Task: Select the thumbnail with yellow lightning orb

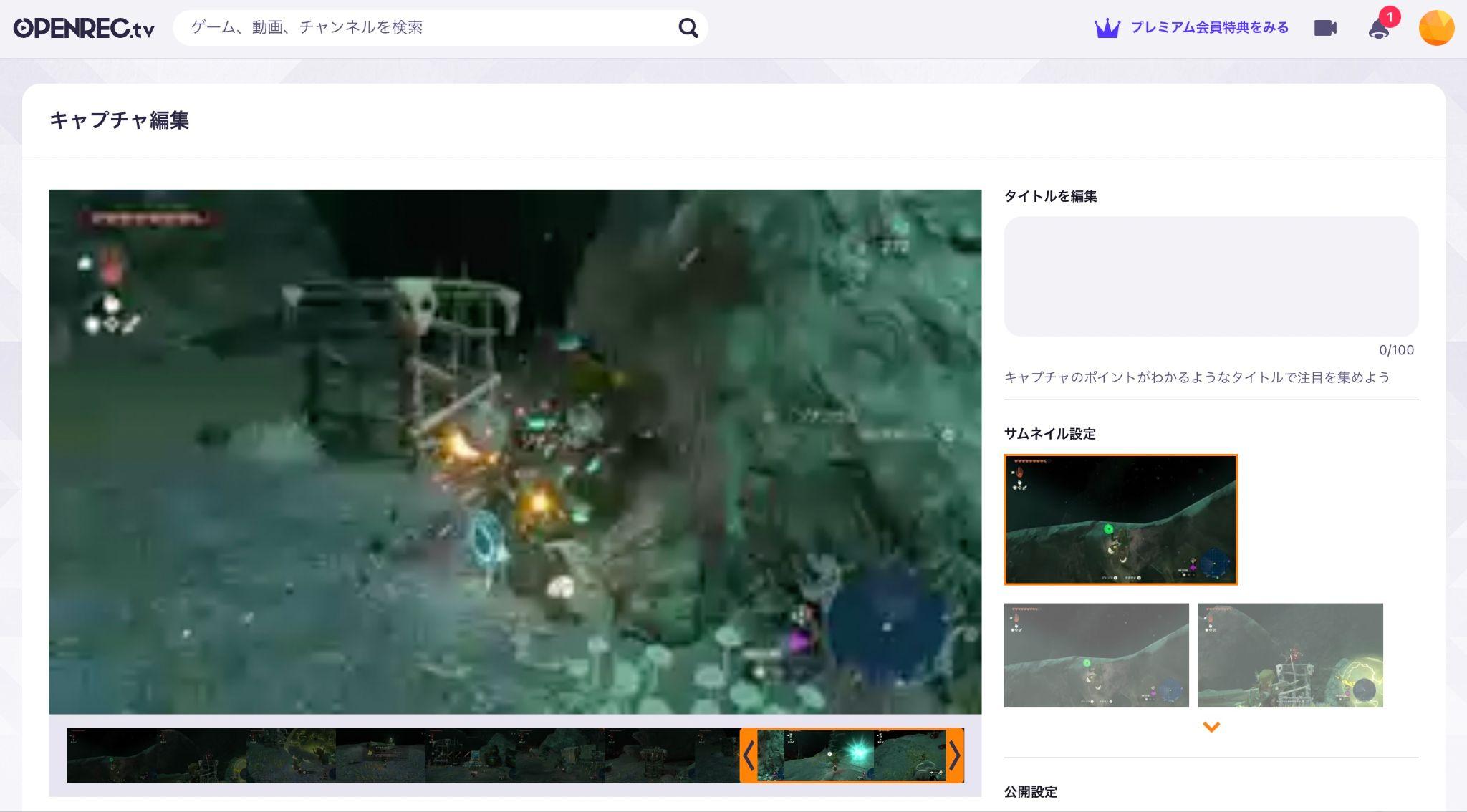Action: tap(1290, 655)
